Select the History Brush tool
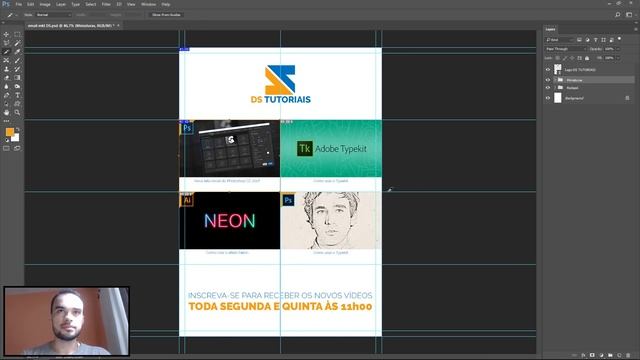640x360 pixels. tap(17, 69)
